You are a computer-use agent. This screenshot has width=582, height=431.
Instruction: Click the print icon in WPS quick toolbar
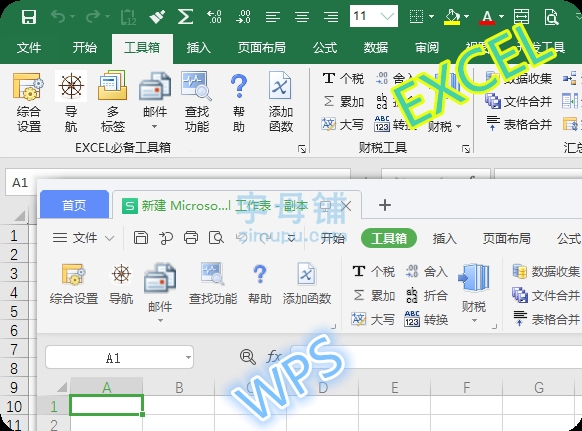191,238
